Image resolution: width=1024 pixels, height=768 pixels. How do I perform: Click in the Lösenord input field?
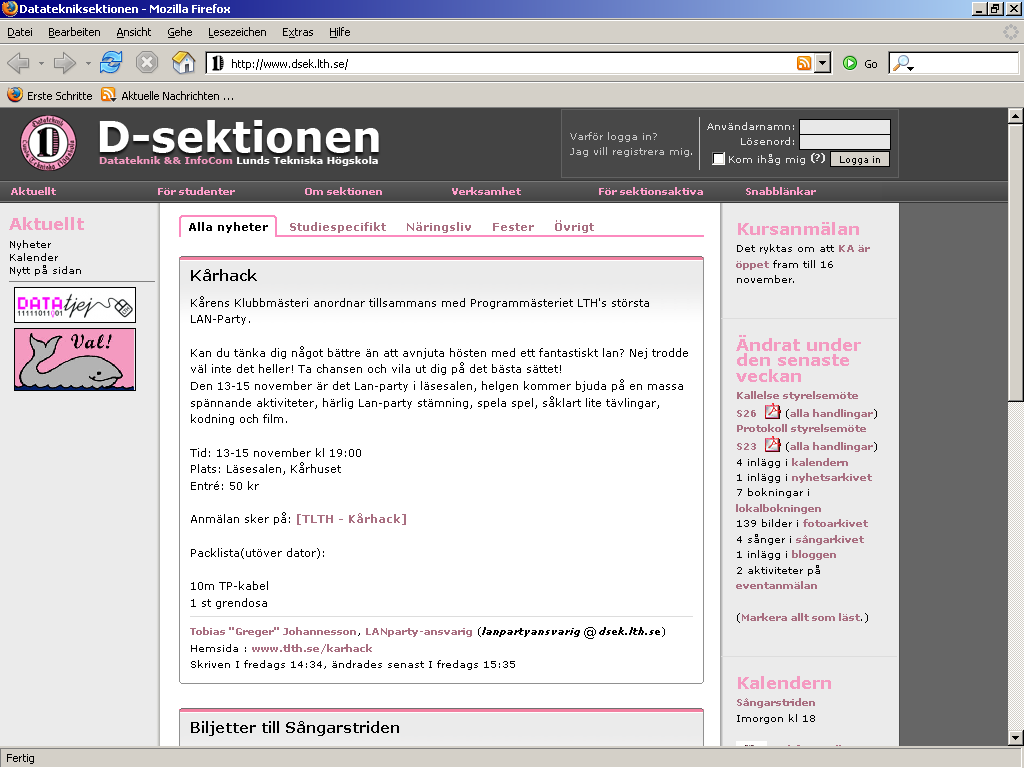(x=845, y=142)
